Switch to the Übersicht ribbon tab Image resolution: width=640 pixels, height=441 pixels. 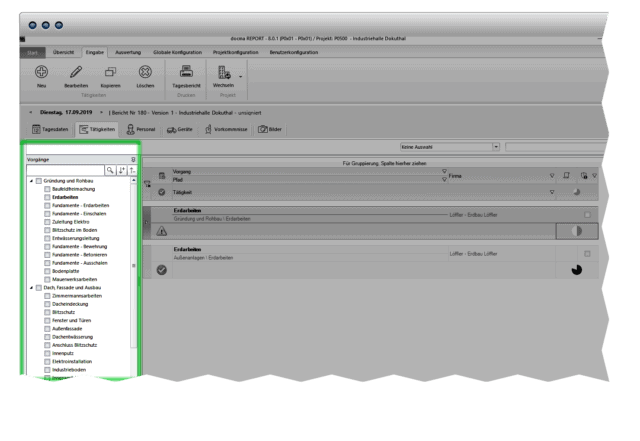63,52
